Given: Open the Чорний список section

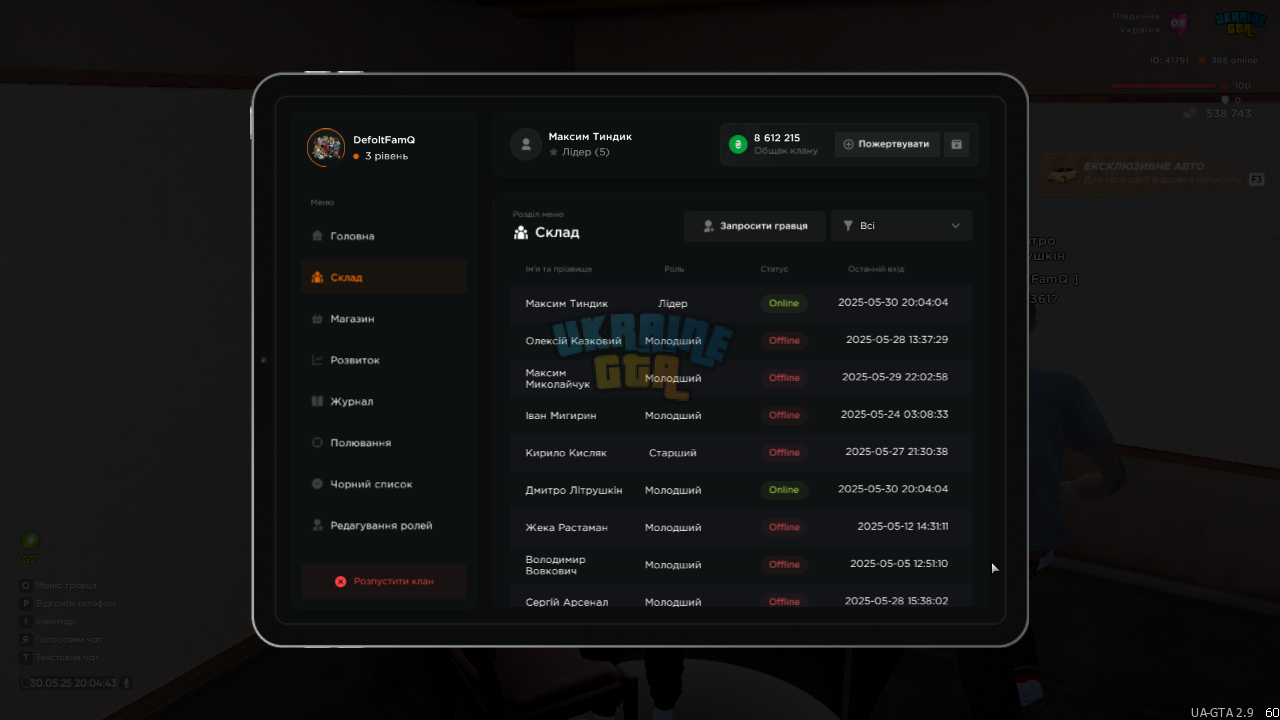Looking at the screenshot, I should coord(384,484).
